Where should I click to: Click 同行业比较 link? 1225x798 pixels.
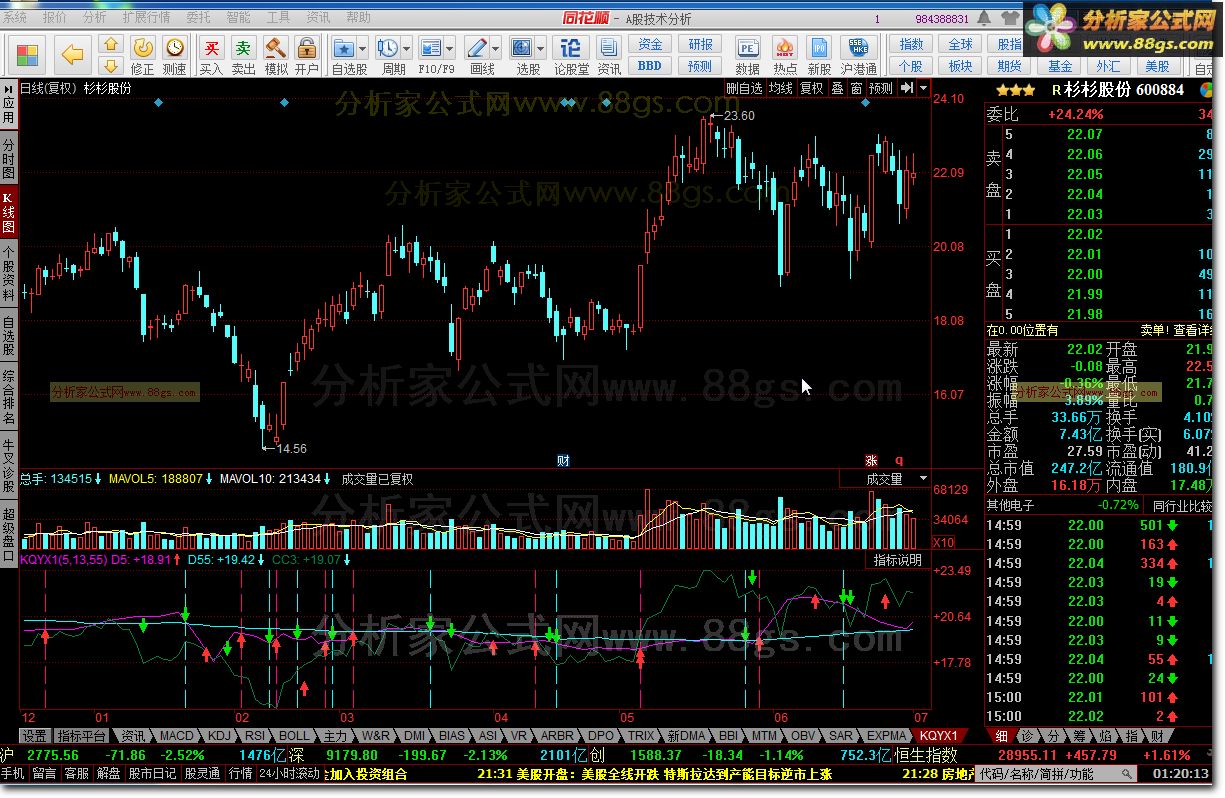tap(1181, 505)
